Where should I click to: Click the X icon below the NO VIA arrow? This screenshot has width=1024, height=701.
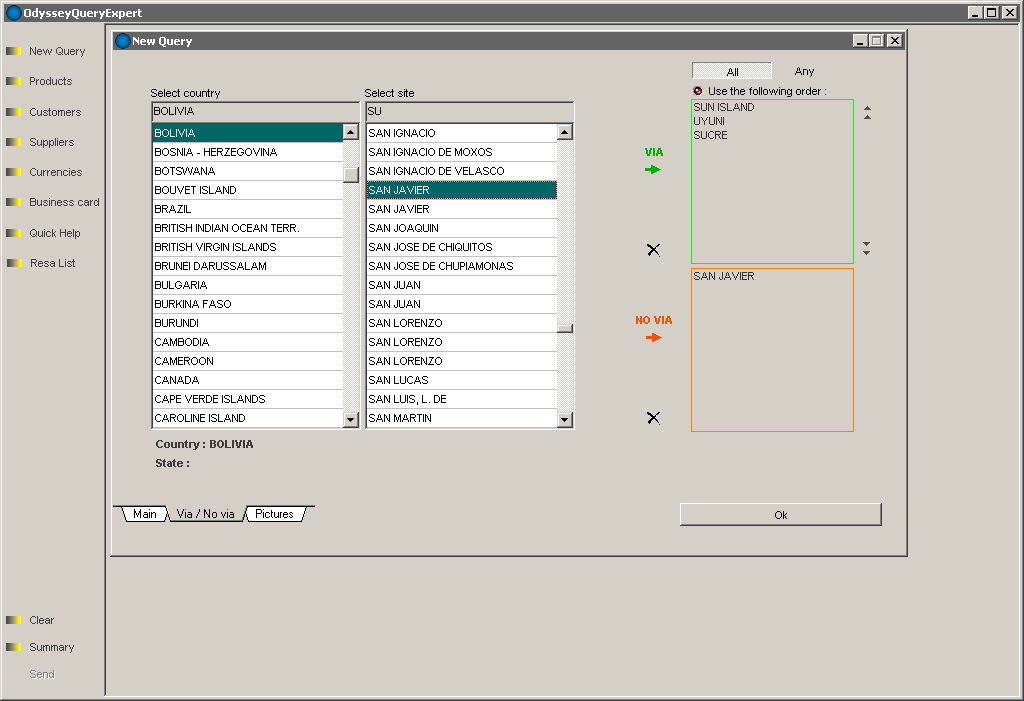coord(653,418)
